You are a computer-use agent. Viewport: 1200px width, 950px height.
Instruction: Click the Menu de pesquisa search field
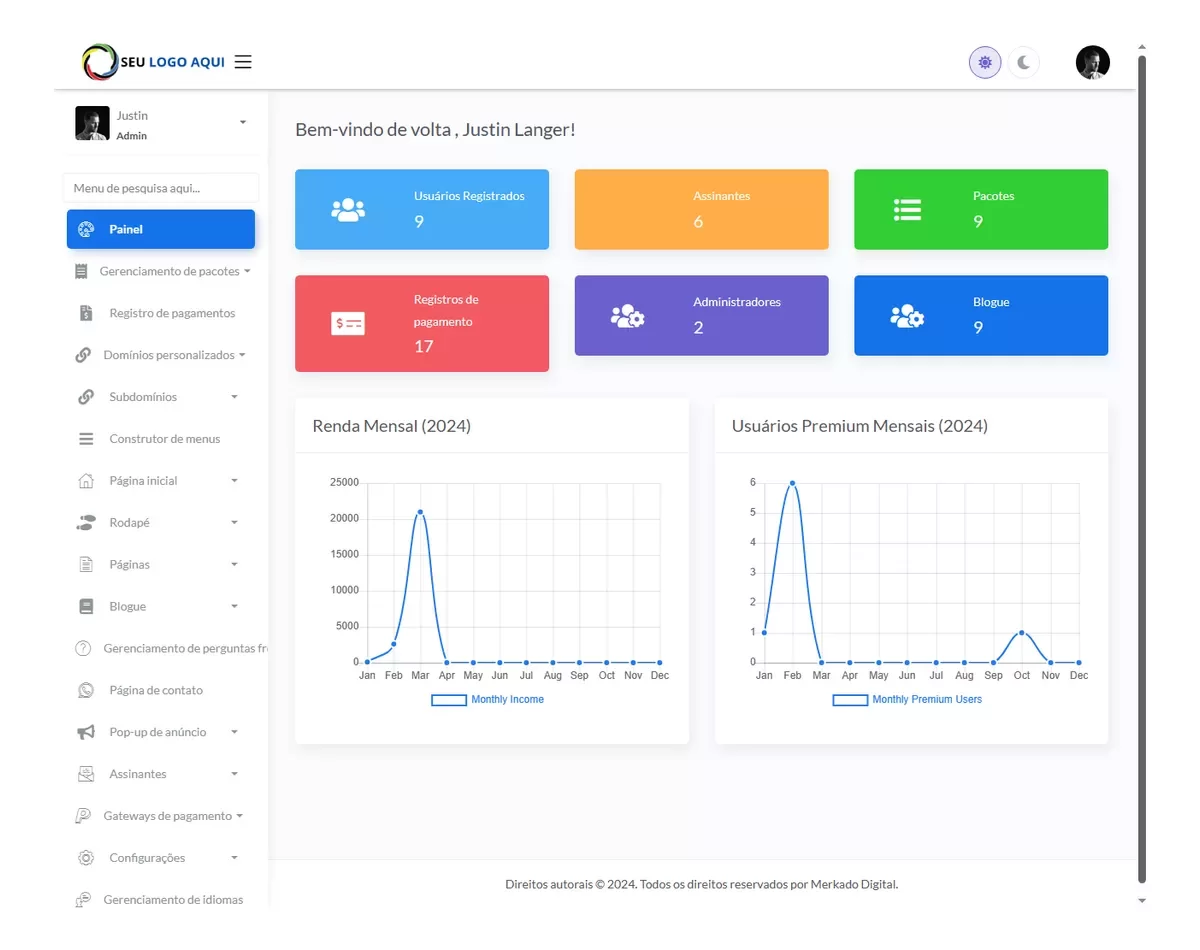click(161, 188)
